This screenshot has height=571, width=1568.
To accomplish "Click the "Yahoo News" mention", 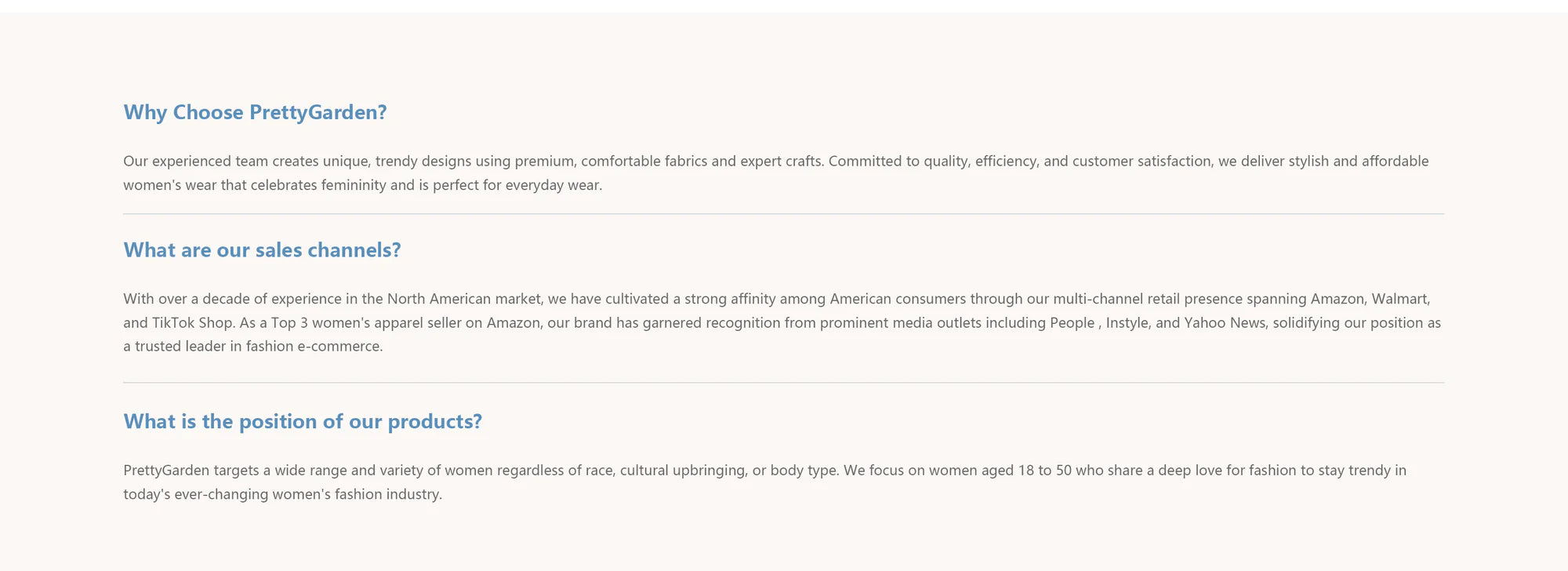I will tap(1225, 322).
